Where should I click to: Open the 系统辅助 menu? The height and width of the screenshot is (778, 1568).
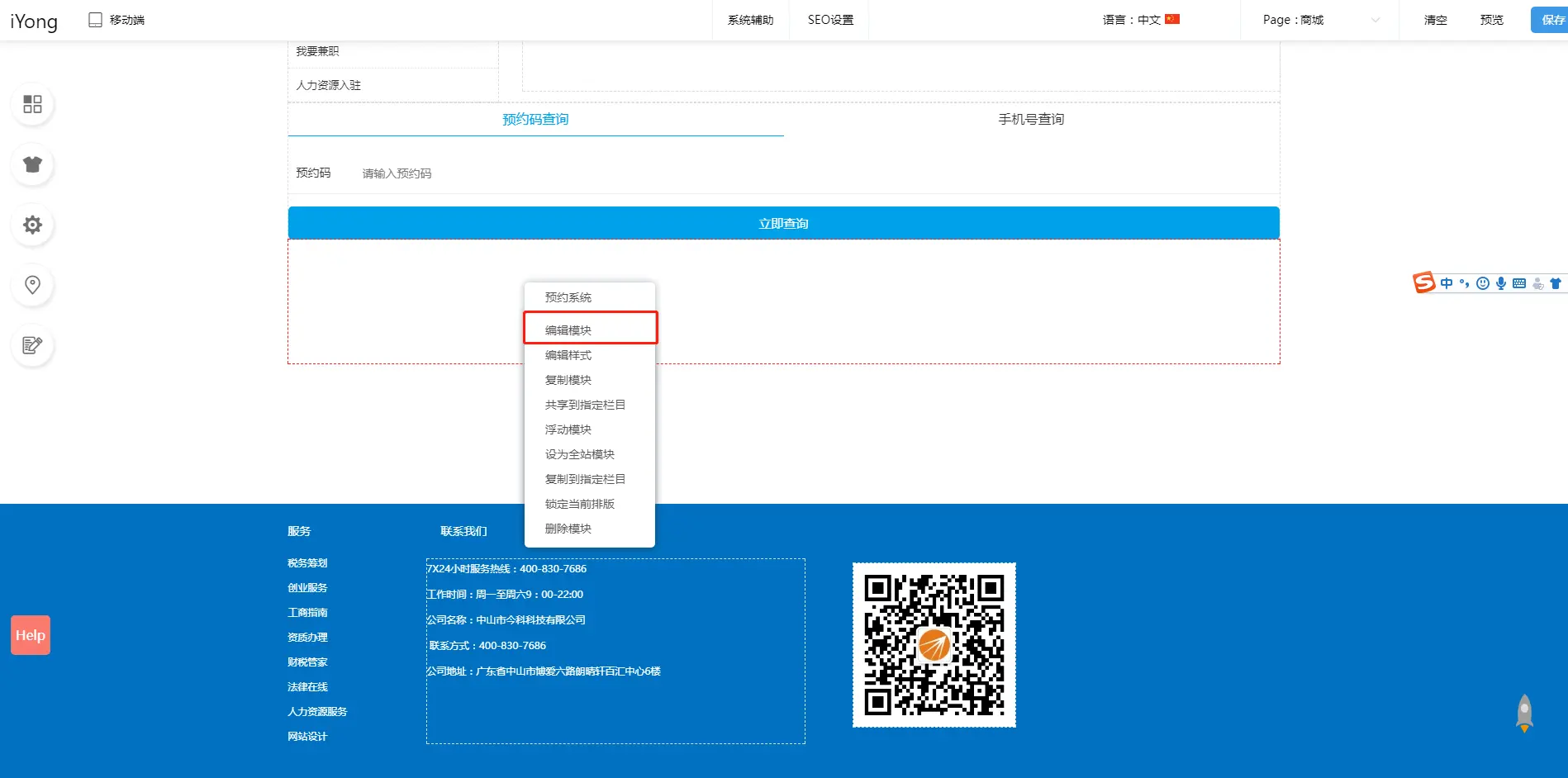[x=750, y=20]
